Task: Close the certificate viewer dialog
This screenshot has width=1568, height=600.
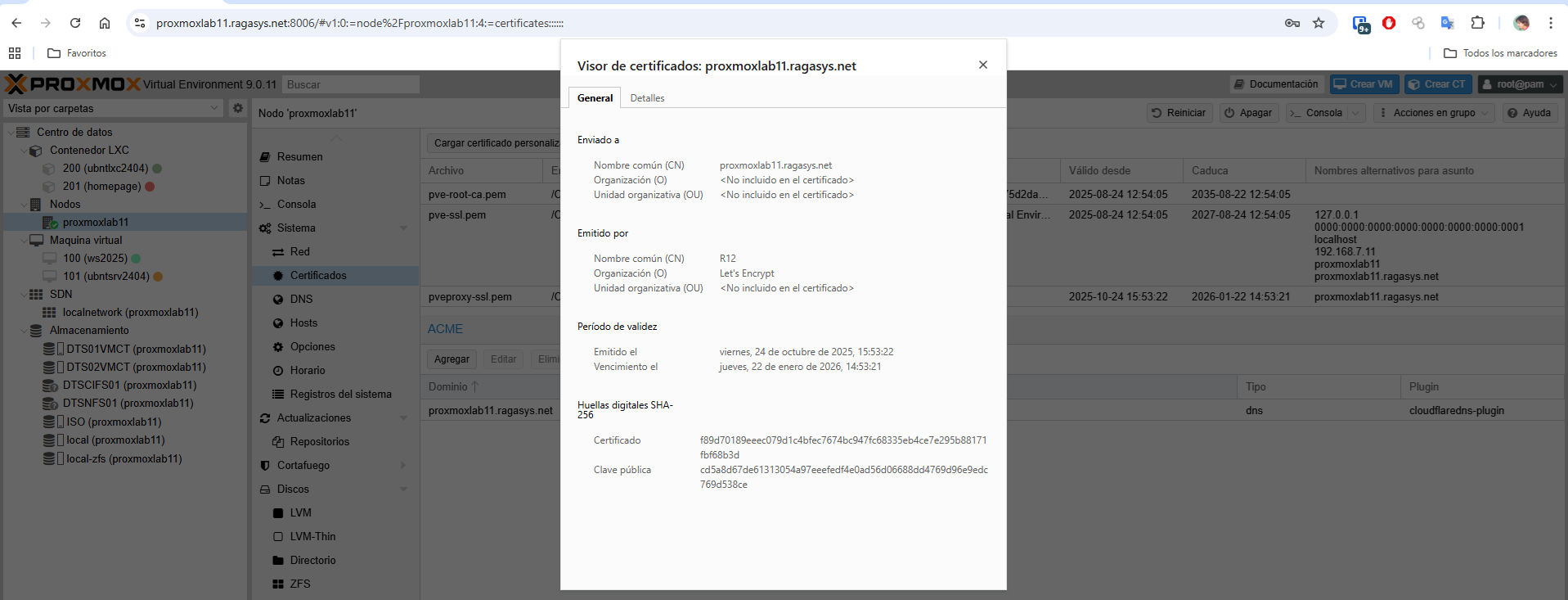Action: coord(983,65)
